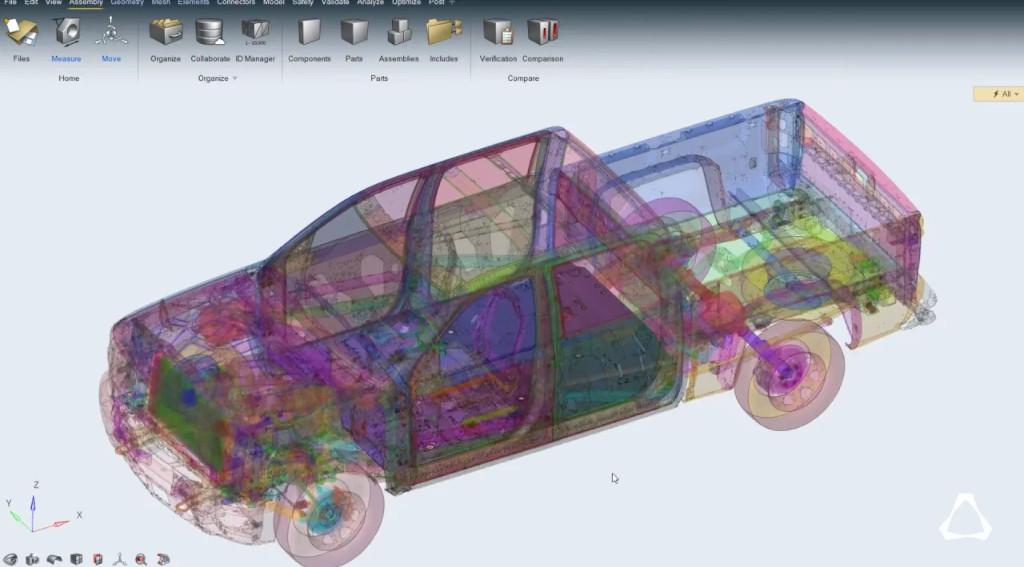Toggle the axis triad display icon
Viewport: 1024px width, 567px height.
(119, 559)
